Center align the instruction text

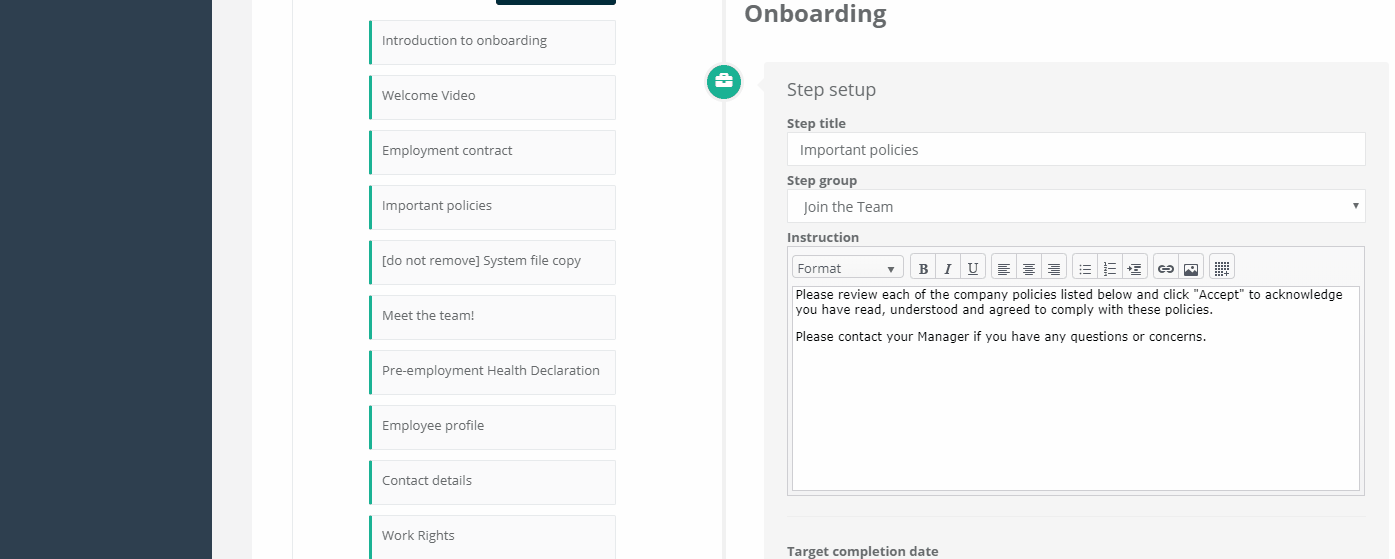1029,268
